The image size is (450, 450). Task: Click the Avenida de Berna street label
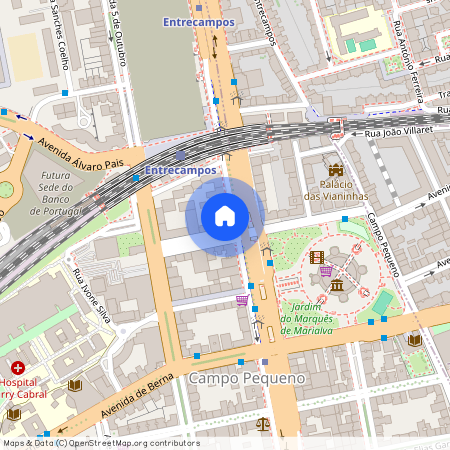click(137, 395)
